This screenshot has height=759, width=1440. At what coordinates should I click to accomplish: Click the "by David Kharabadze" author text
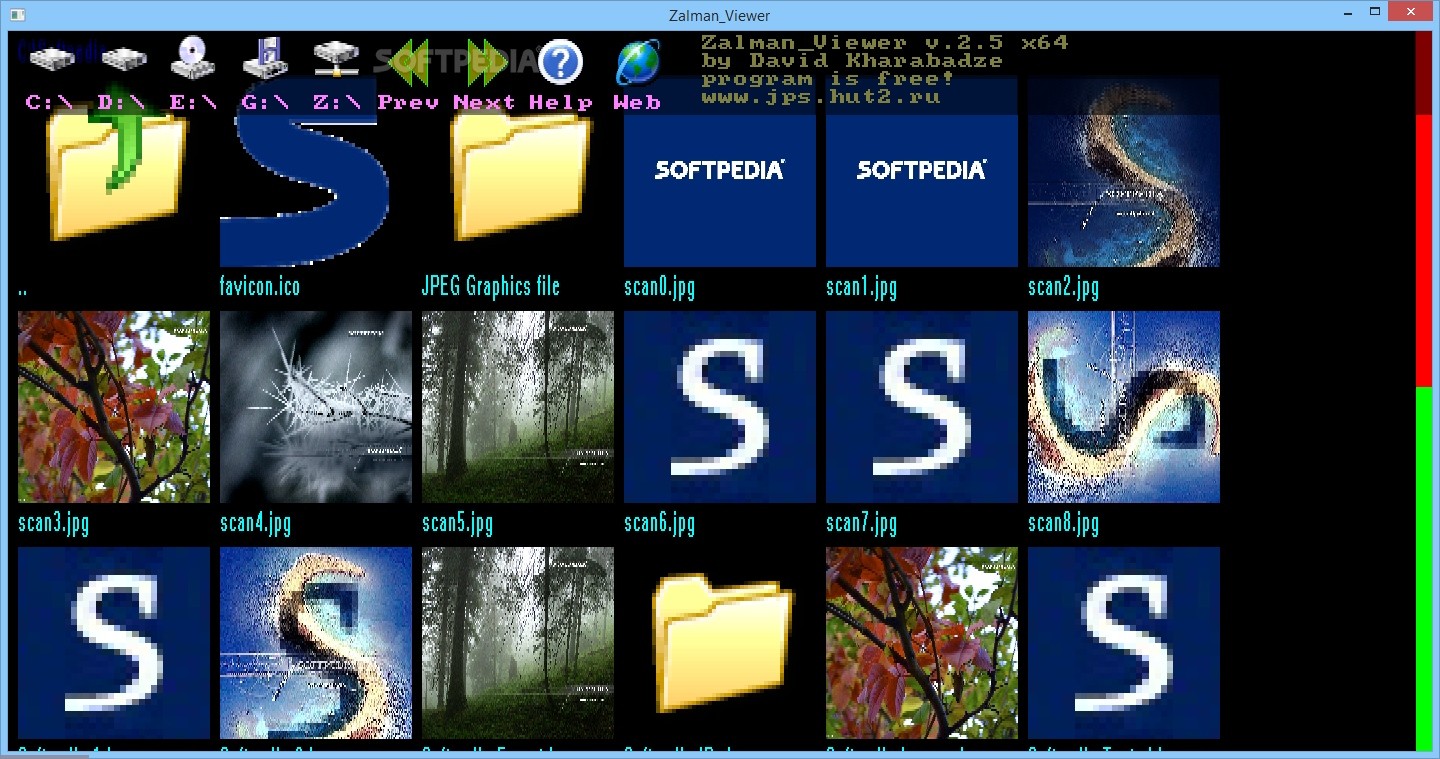852,61
